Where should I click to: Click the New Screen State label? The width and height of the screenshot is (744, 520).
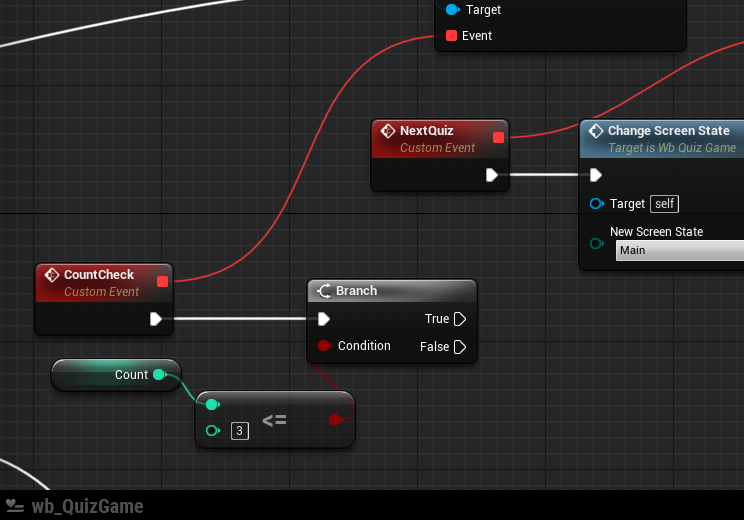pyautogui.click(x=656, y=232)
